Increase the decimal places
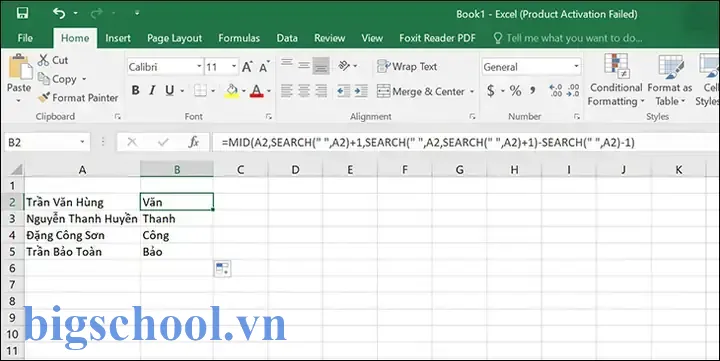The height and width of the screenshot is (361, 720). click(x=556, y=90)
